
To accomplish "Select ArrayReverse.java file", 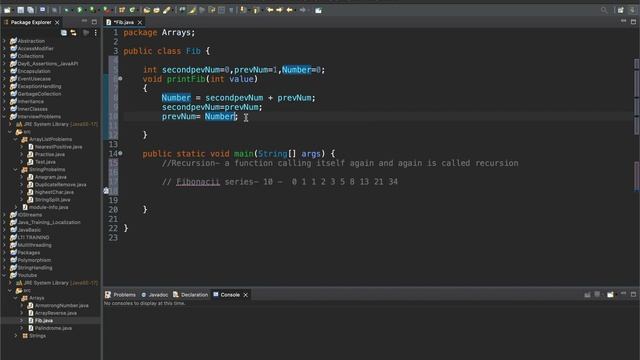I will [56, 313].
